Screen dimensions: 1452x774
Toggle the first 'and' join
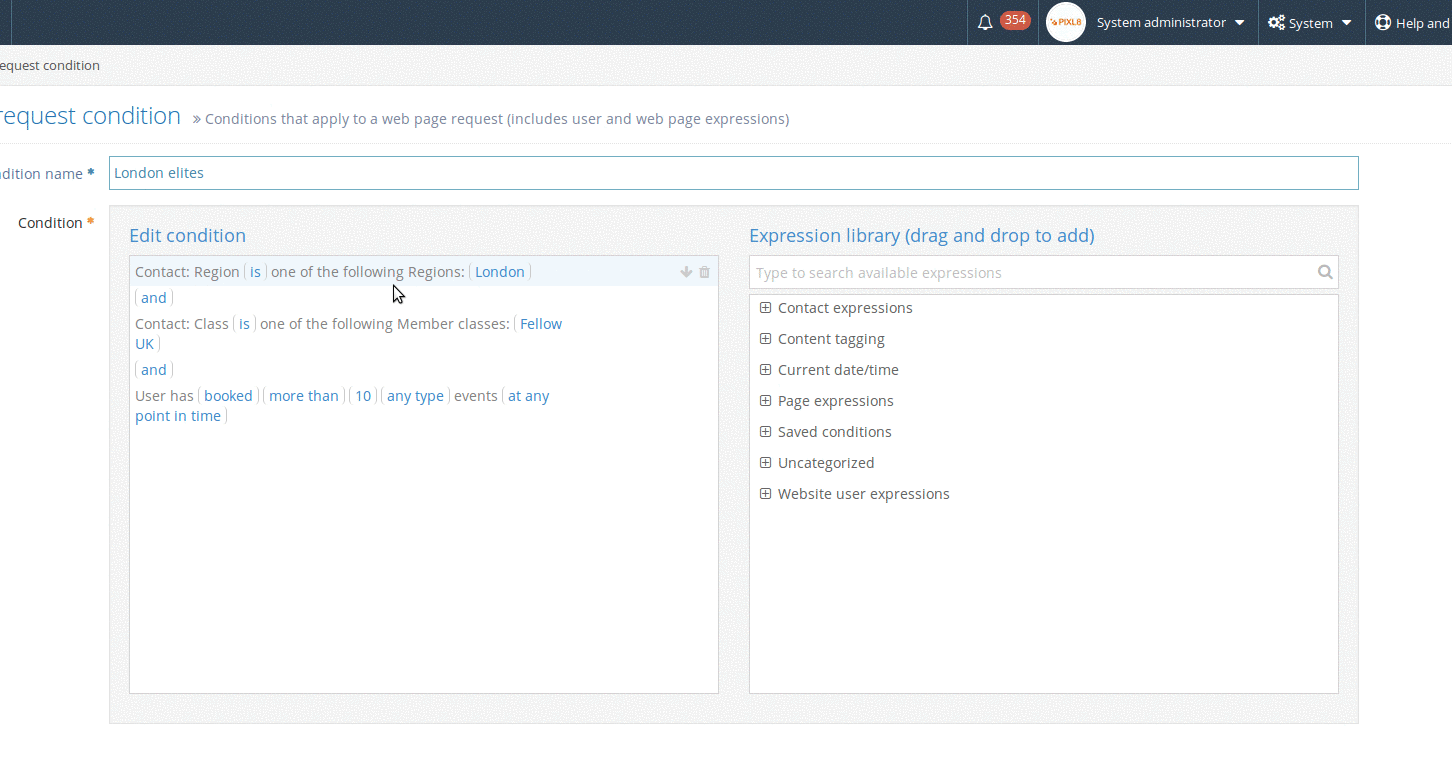click(154, 298)
